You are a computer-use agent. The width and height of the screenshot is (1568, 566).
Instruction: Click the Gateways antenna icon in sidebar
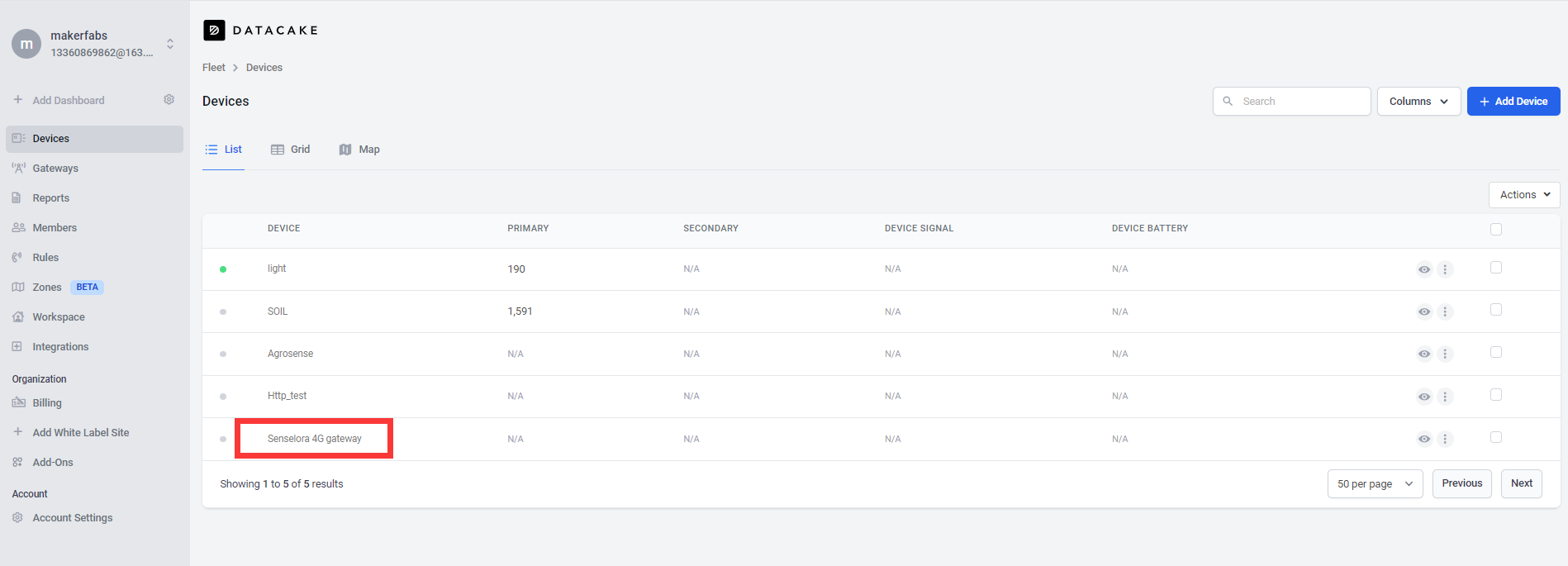coord(18,168)
